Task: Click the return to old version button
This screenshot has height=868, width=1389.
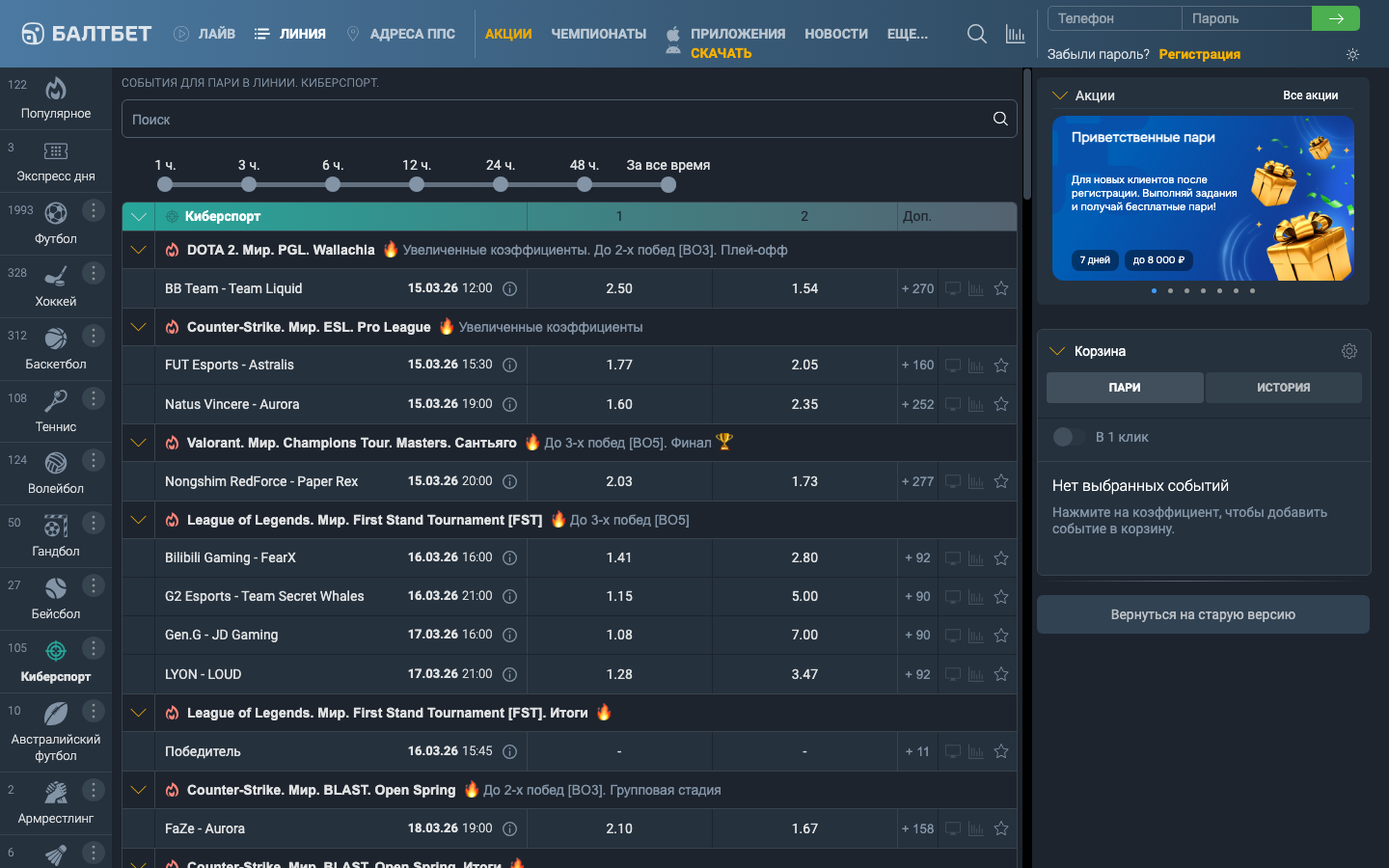Action: coord(1202,614)
